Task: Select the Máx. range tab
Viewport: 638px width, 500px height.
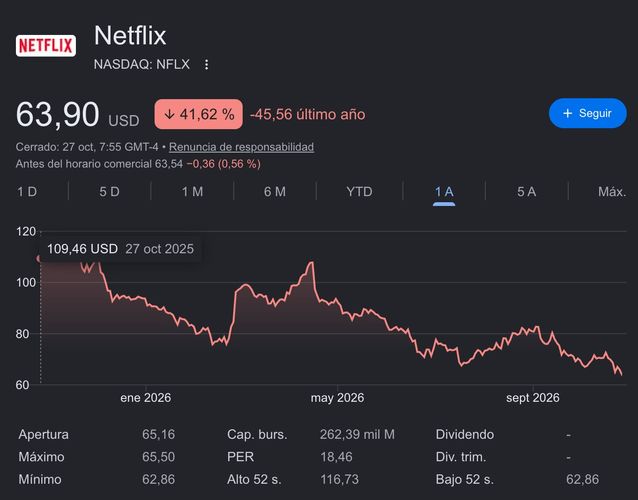Action: (612, 192)
